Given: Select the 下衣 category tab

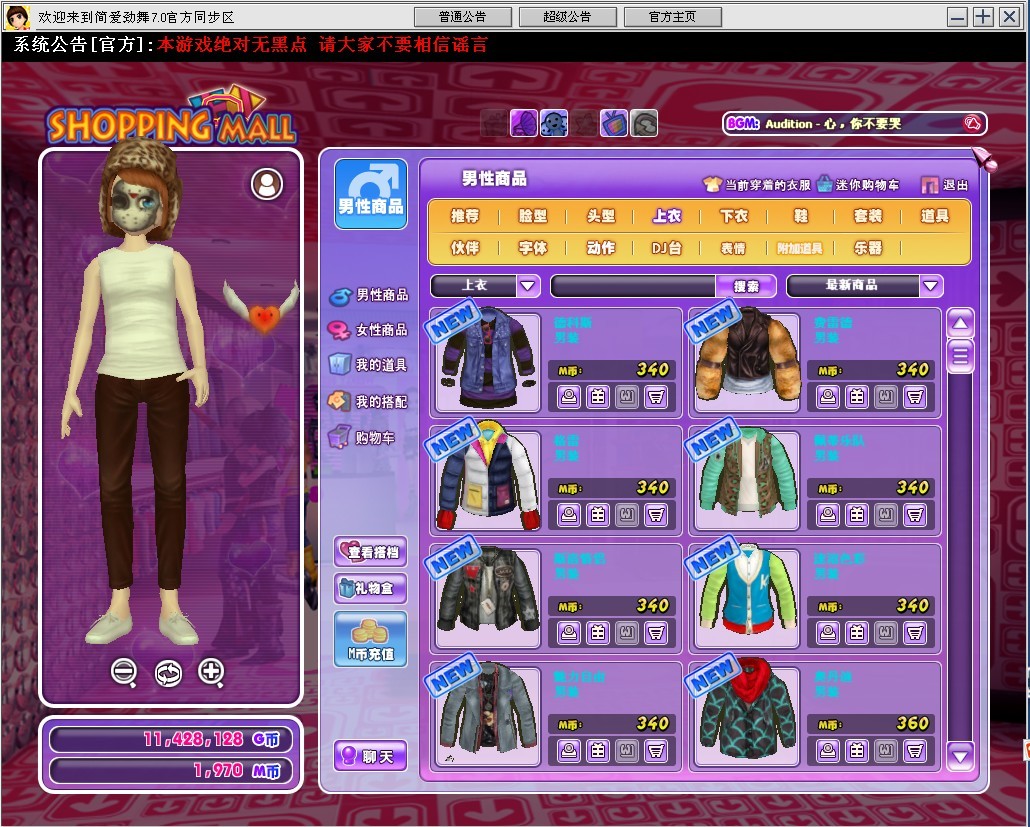Looking at the screenshot, I should [734, 216].
